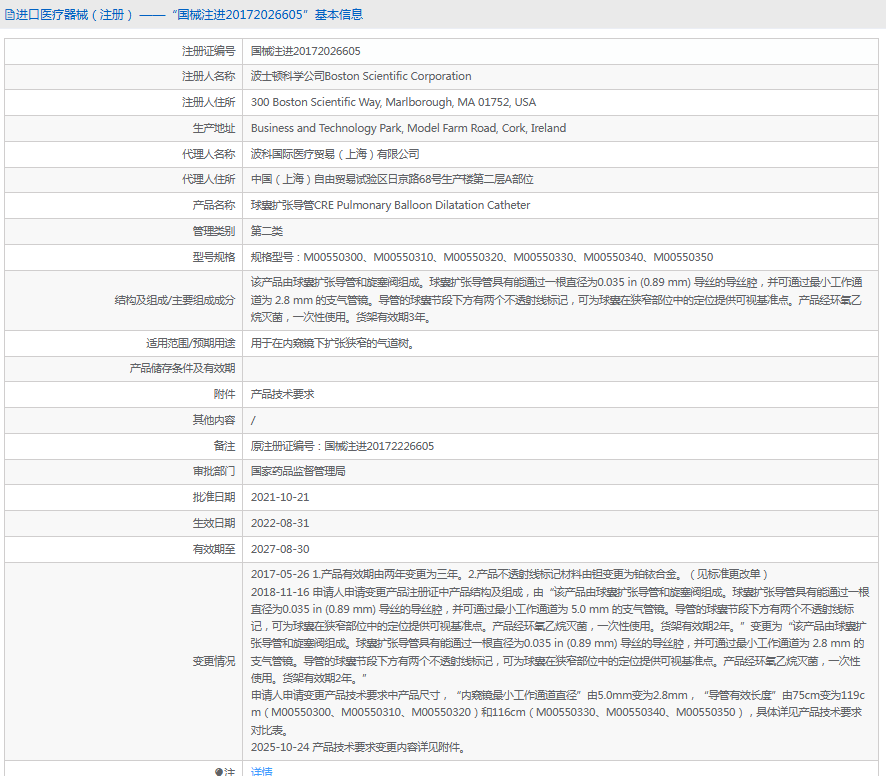This screenshot has height=776, width=886.
Task: Click the 产品名称 field label
Action: pos(214,205)
